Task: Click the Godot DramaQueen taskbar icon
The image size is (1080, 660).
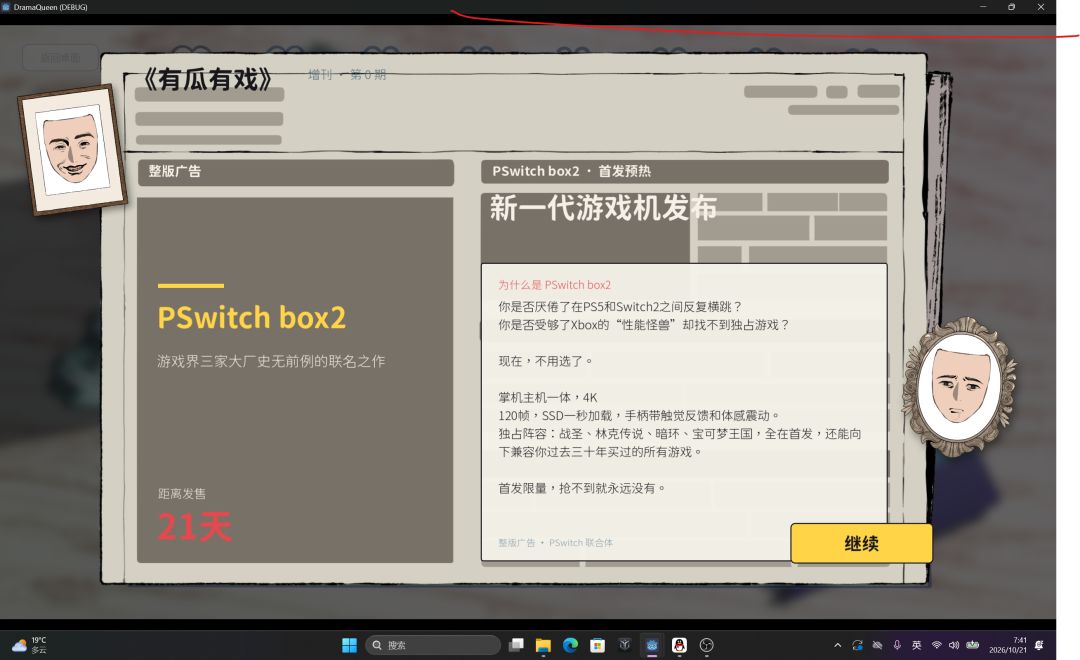Action: pos(652,645)
